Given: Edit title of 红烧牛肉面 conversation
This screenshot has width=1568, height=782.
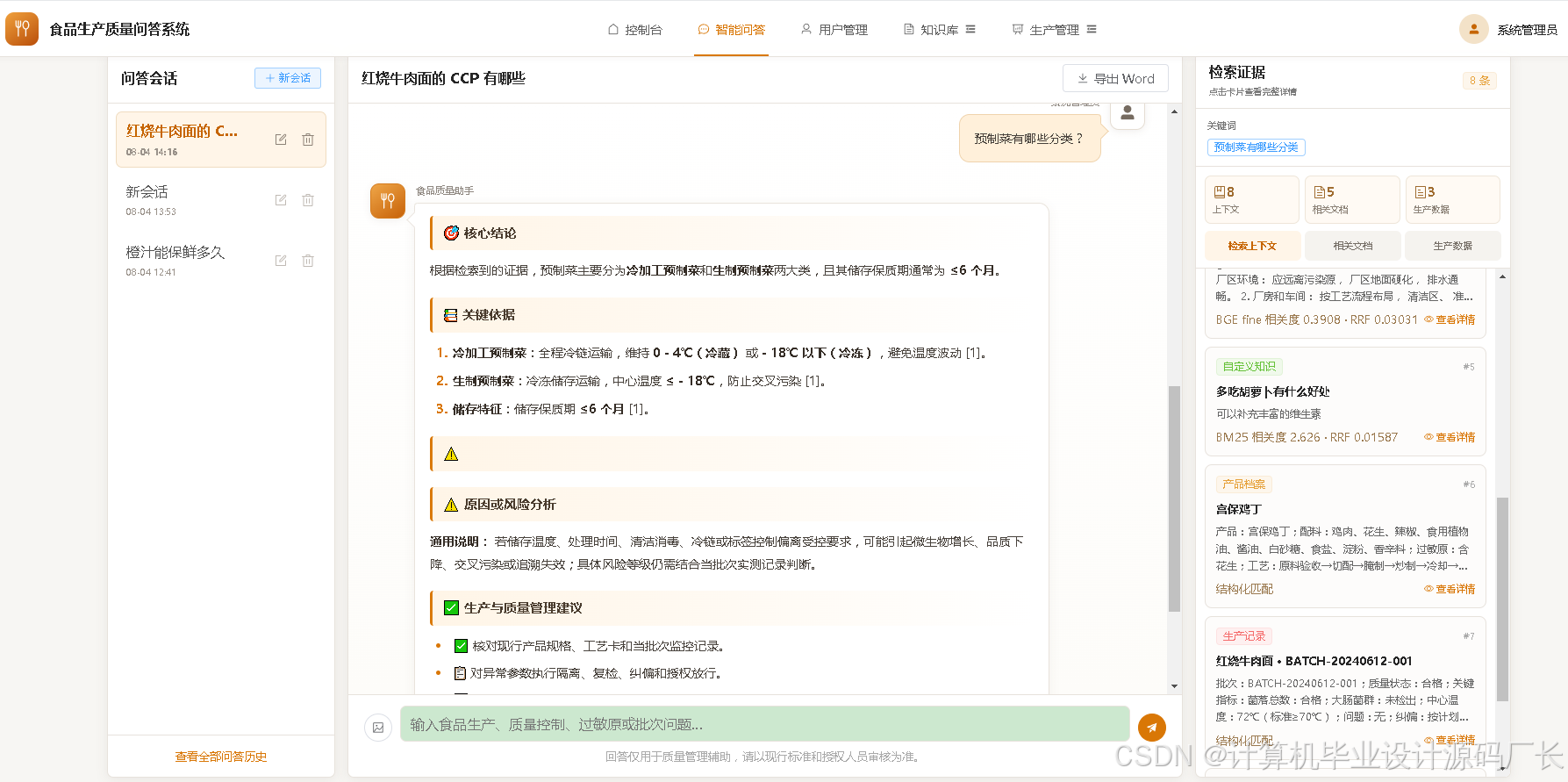Looking at the screenshot, I should [281, 140].
